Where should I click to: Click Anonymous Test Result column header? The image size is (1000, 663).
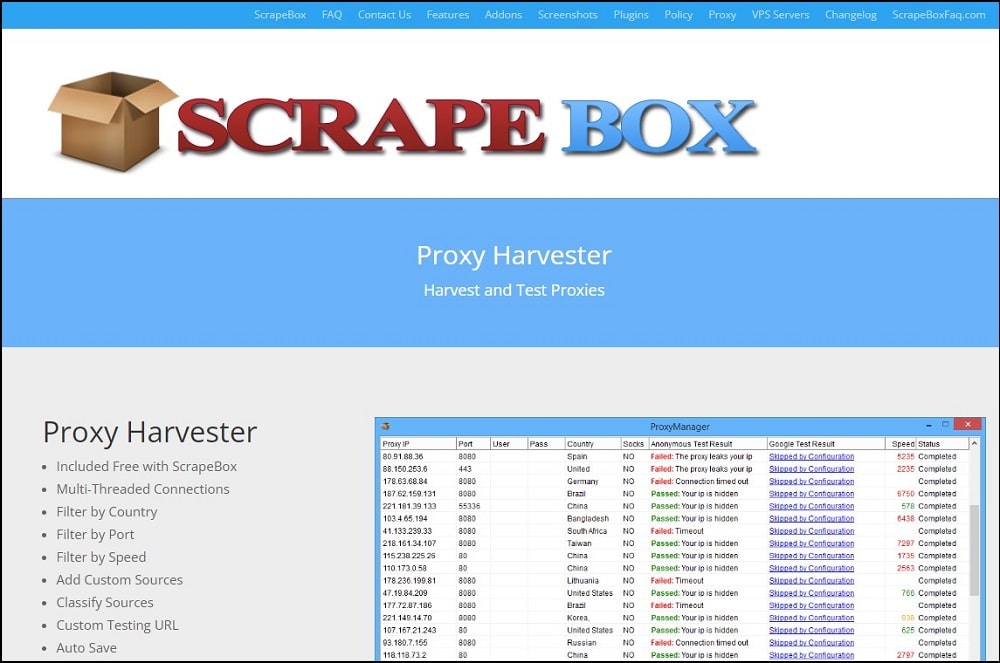[708, 444]
